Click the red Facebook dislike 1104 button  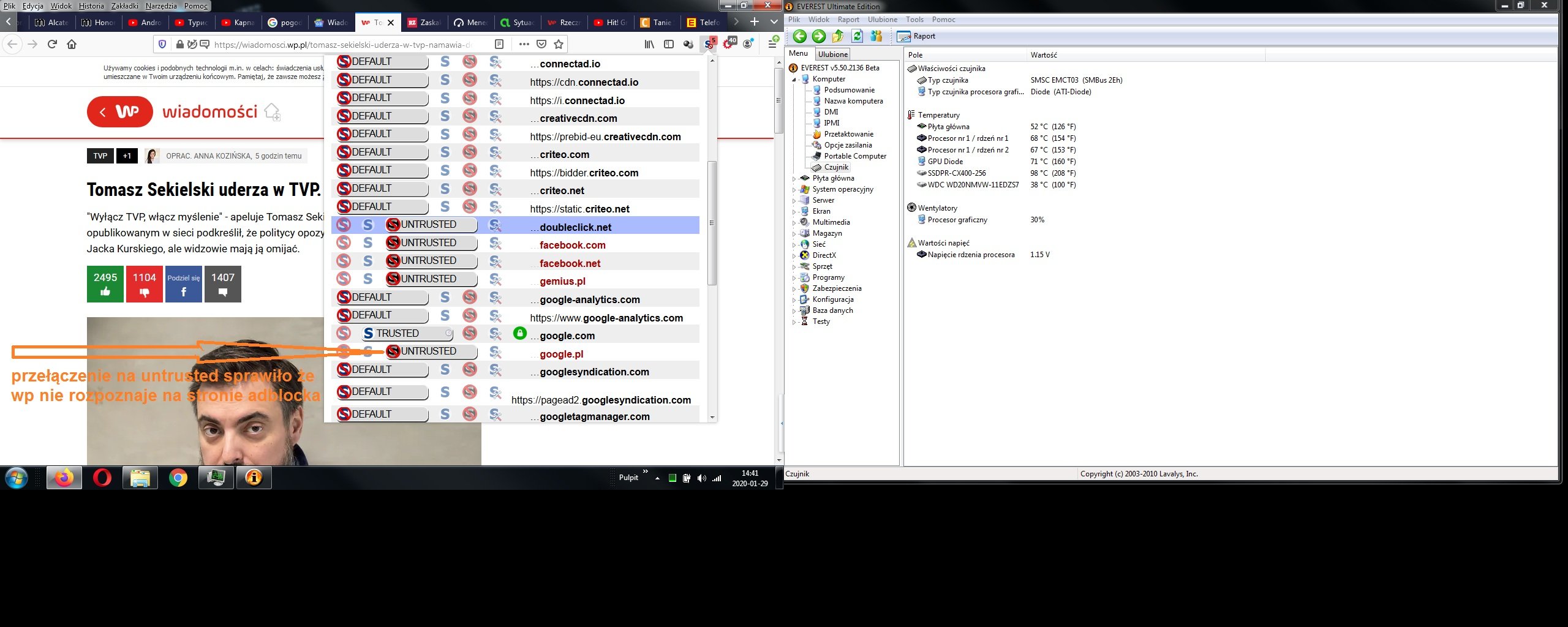145,284
